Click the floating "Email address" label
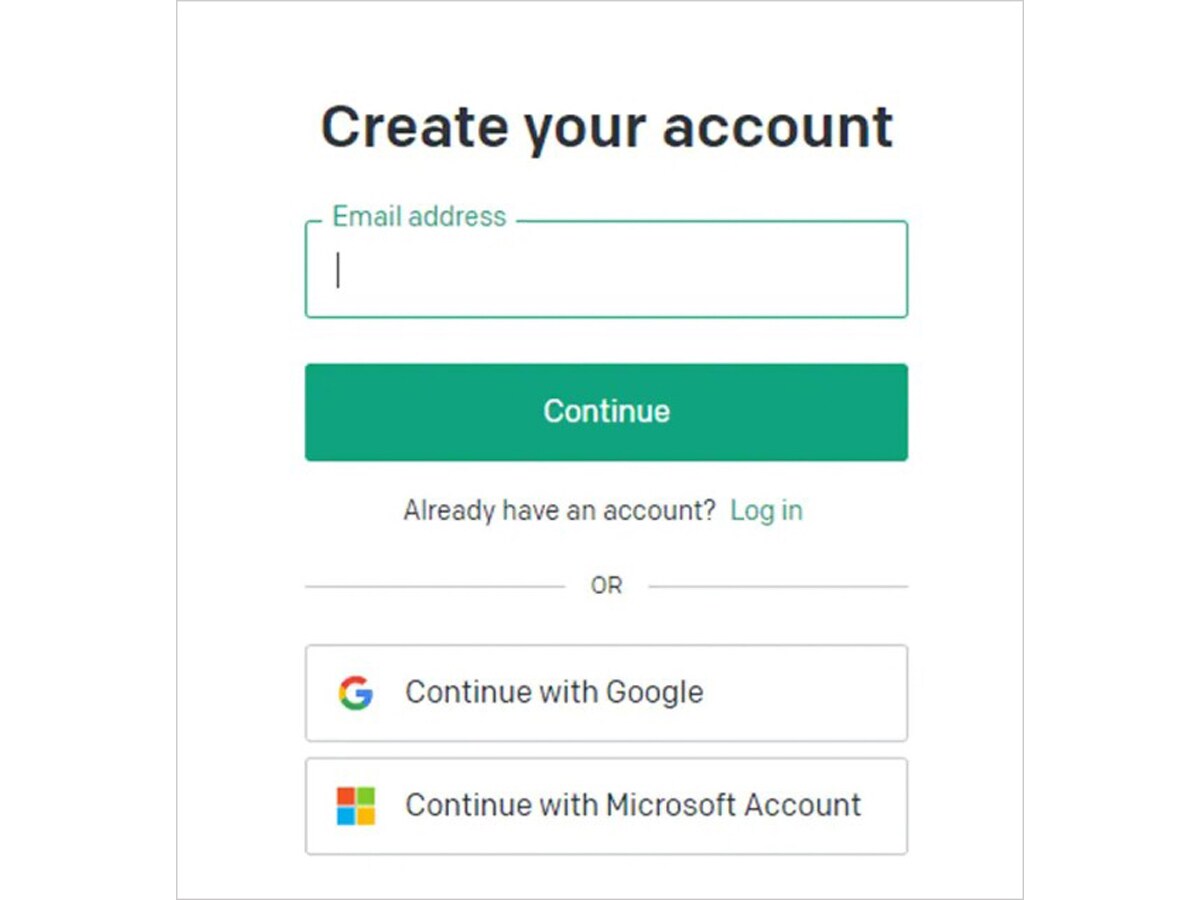 [419, 217]
